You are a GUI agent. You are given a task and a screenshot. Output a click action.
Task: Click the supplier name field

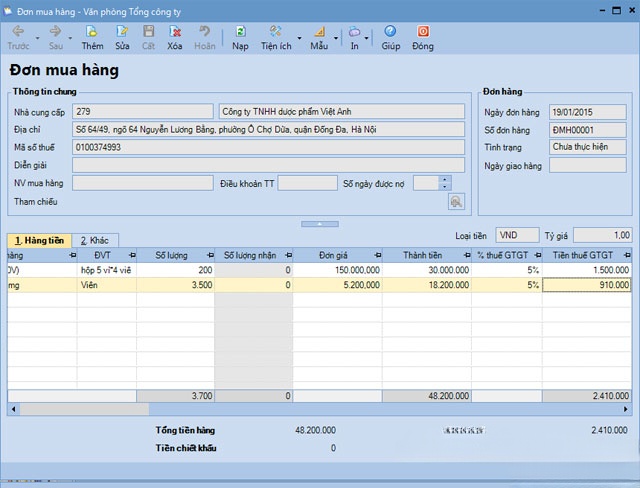(342, 111)
